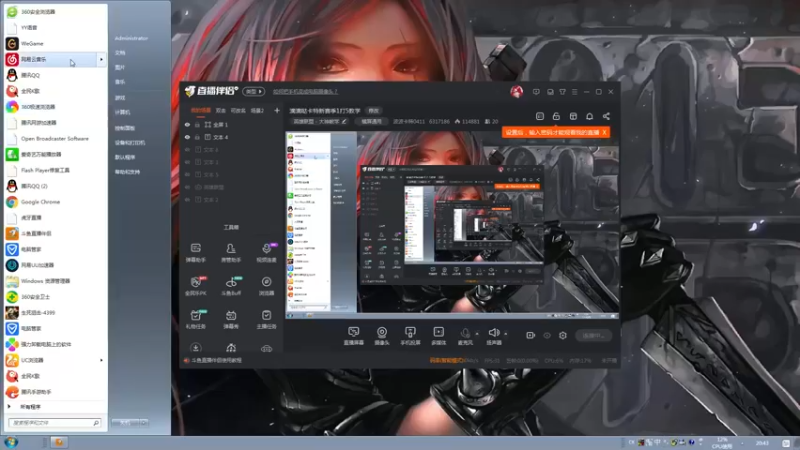
Task: Hide the 文本 4 source layer
Action: 187,137
